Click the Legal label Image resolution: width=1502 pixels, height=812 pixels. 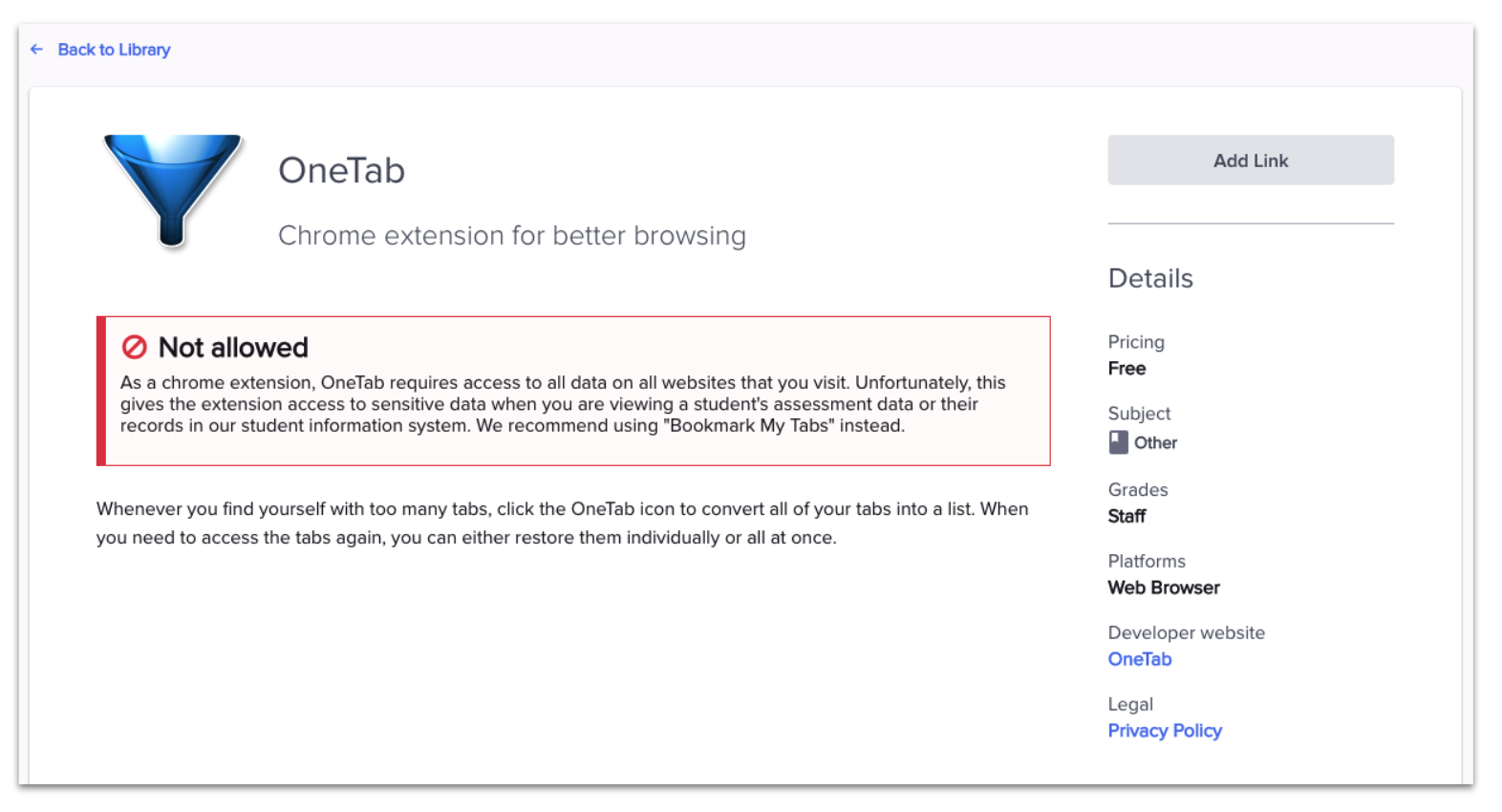[1130, 705]
